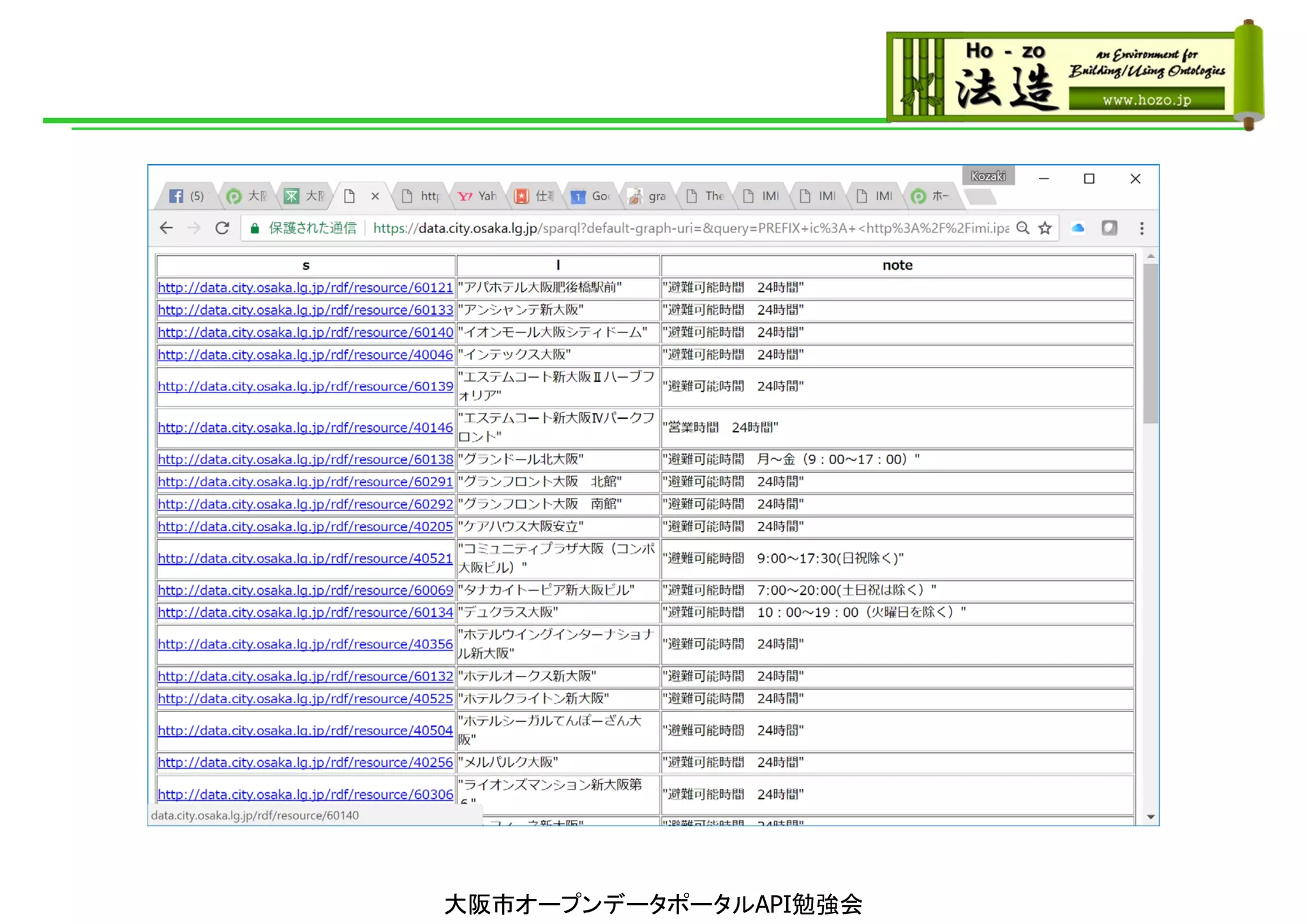
Task: Click the Kozaki profile button
Action: pyautogui.click(x=987, y=176)
